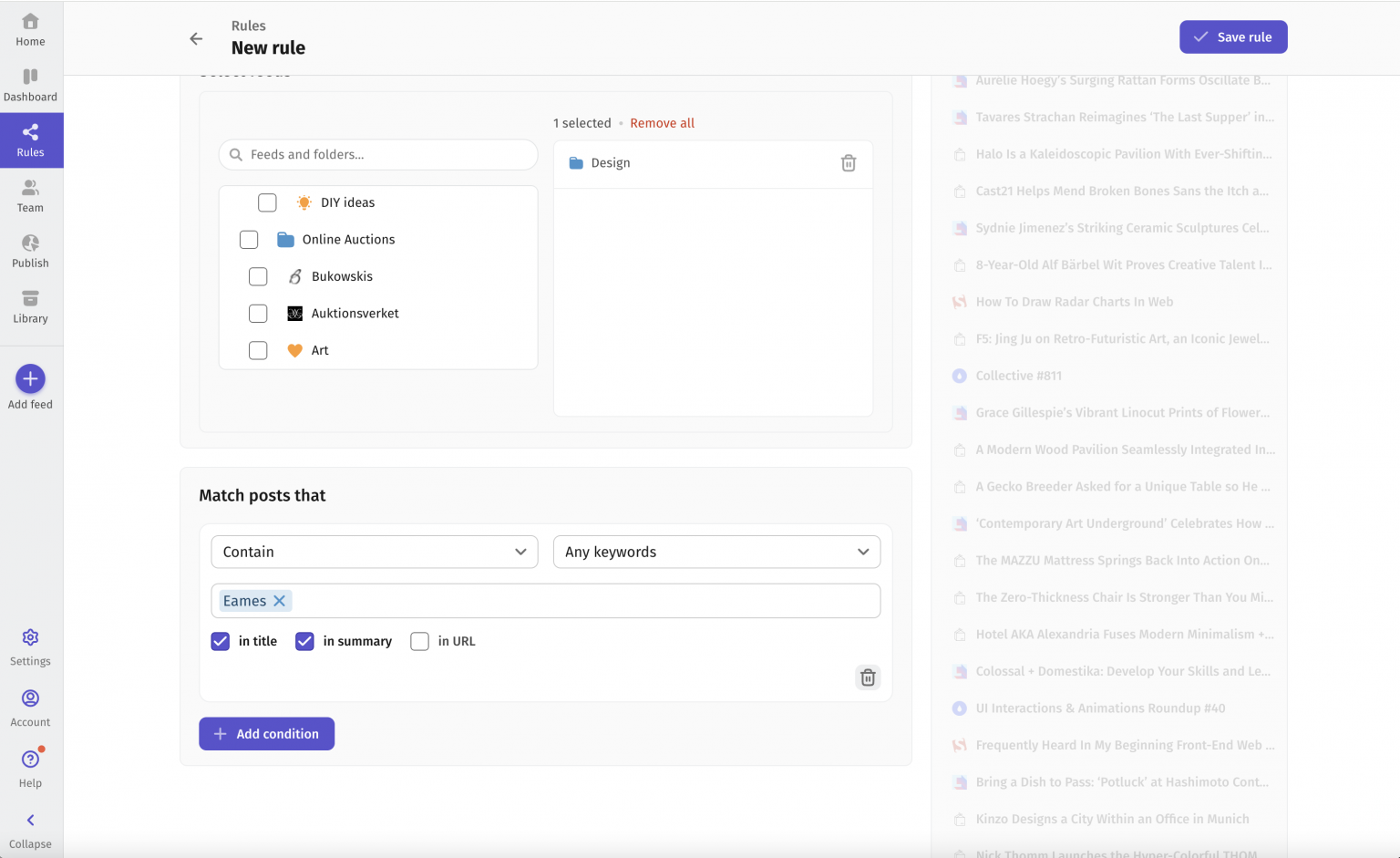Switch to the Dashboard section
Screen dimensions: 1400x858
point(30,84)
